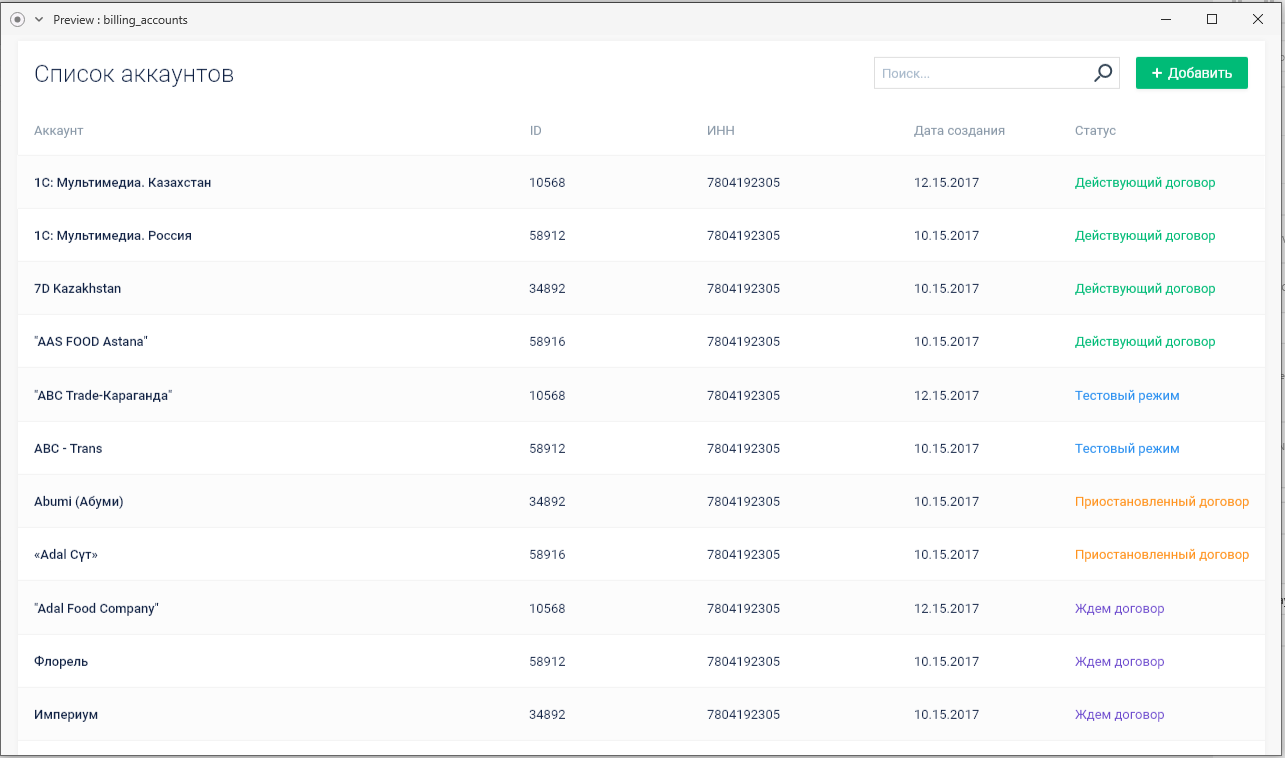Click the ID column header
The width and height of the screenshot is (1285, 758).
(536, 131)
